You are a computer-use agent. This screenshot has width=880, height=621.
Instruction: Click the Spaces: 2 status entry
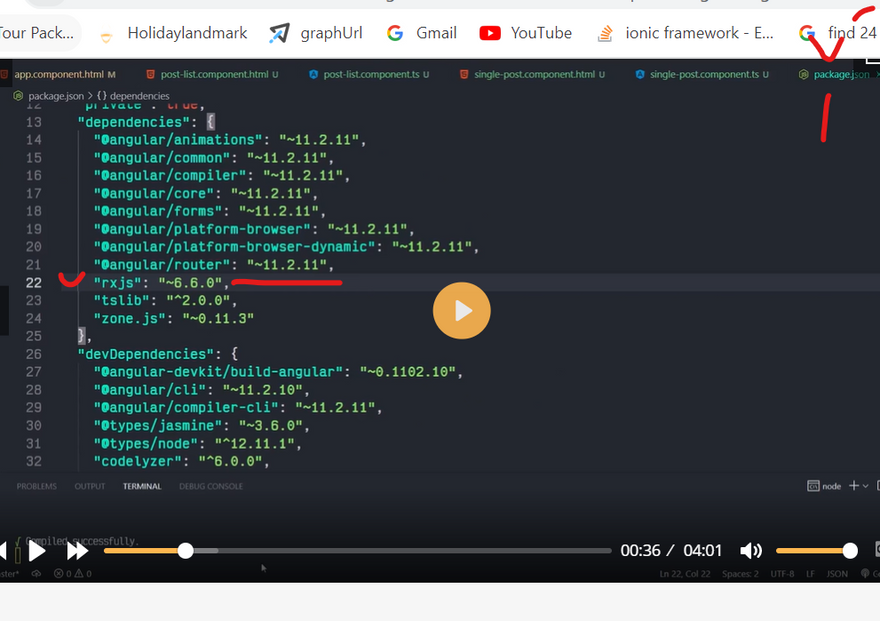740,574
